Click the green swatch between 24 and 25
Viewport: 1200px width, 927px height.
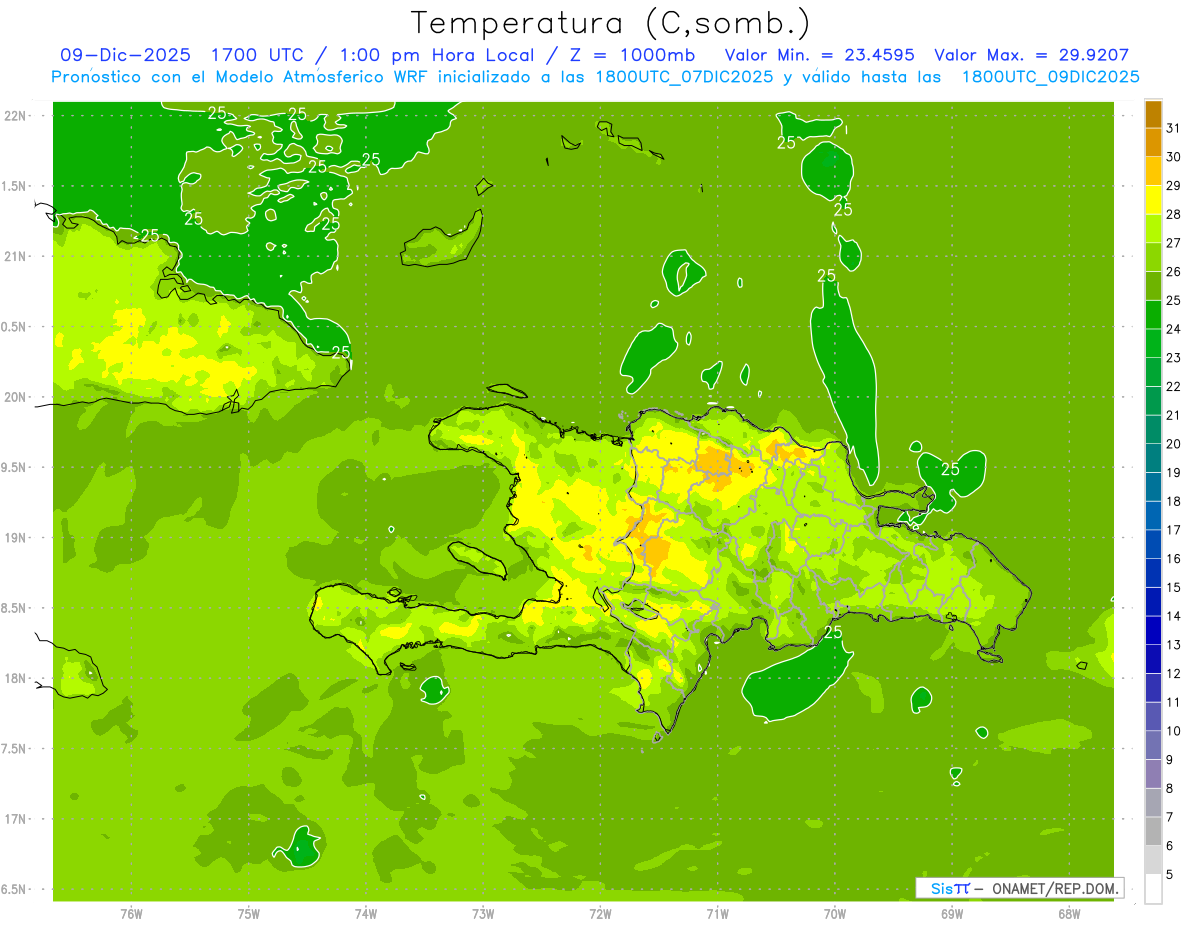pos(1153,314)
